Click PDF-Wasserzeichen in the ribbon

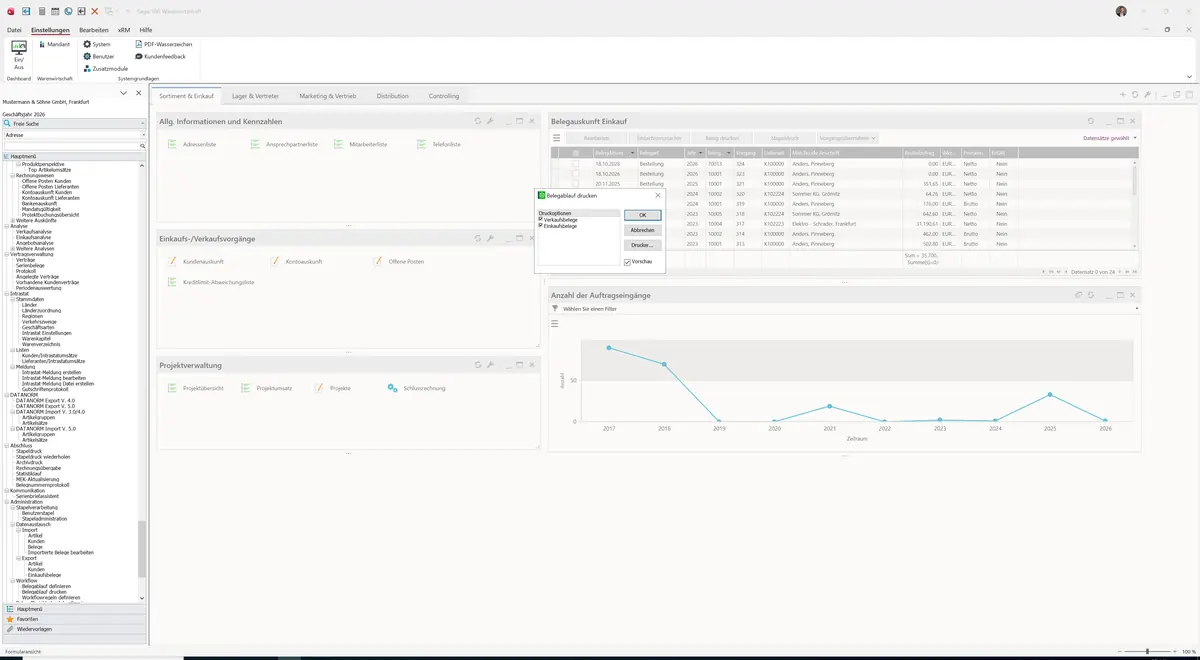point(164,45)
